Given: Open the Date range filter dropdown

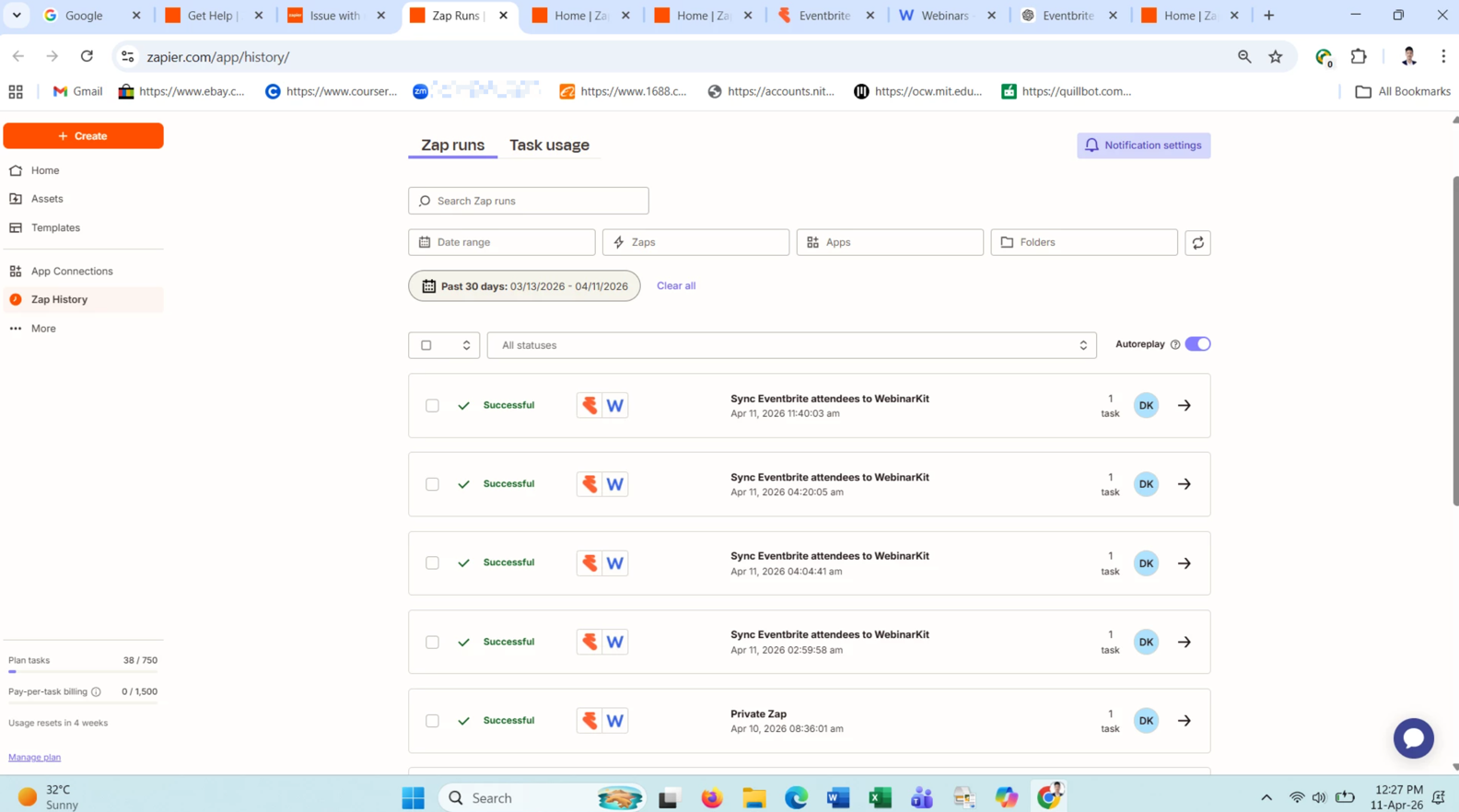Looking at the screenshot, I should pos(501,242).
